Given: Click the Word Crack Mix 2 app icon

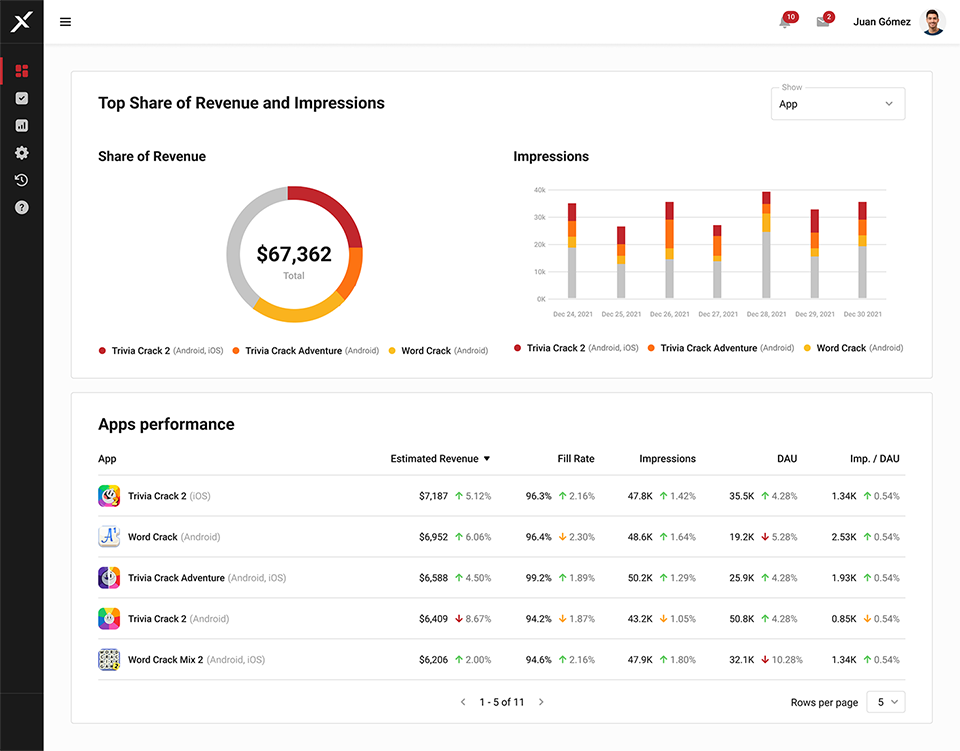Looking at the screenshot, I should click(109, 660).
